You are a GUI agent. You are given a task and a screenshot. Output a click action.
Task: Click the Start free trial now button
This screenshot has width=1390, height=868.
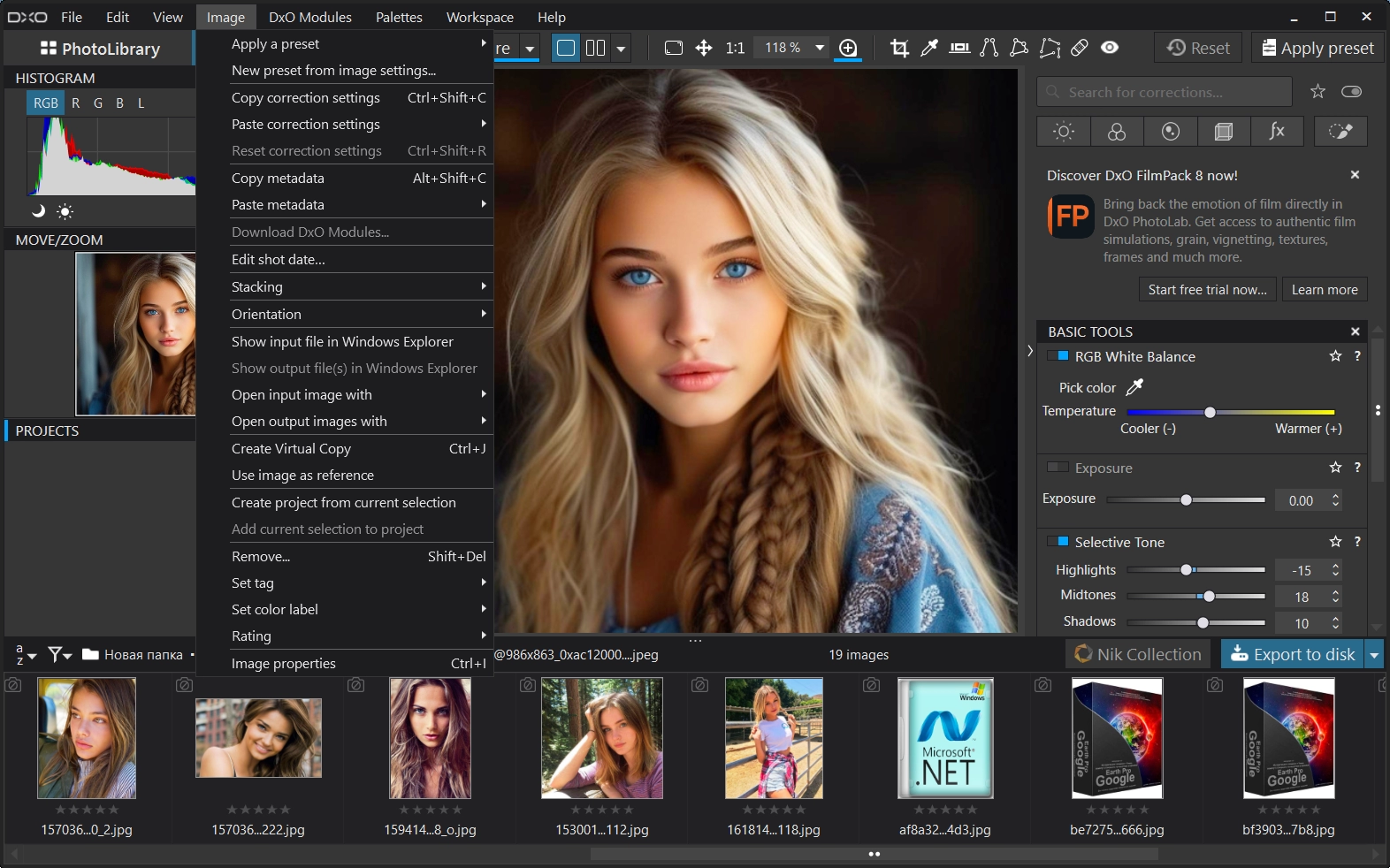[1207, 290]
